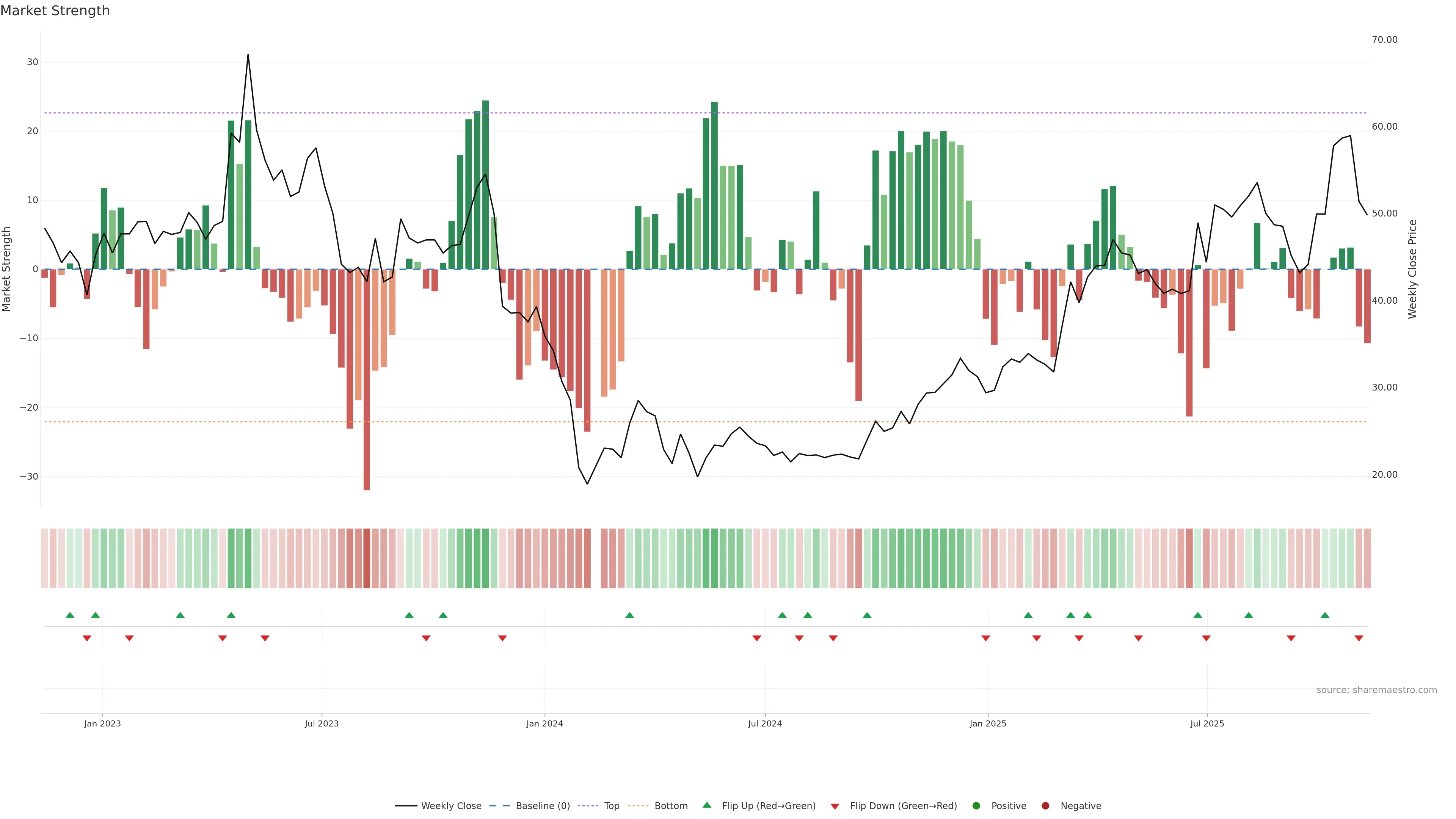Click the source: sharemaestro.com text
This screenshot has height=819, width=1456.
1376,690
